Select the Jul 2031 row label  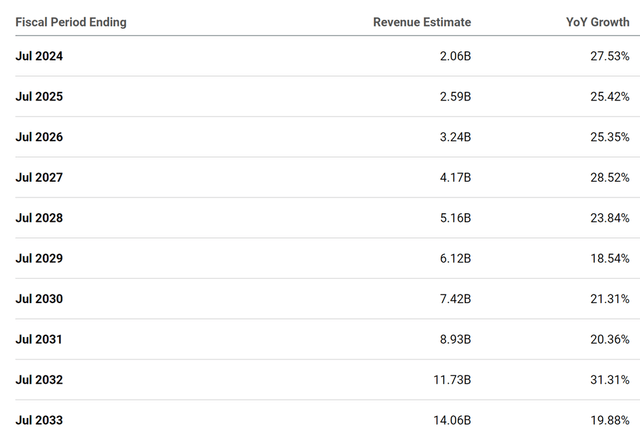coord(39,339)
